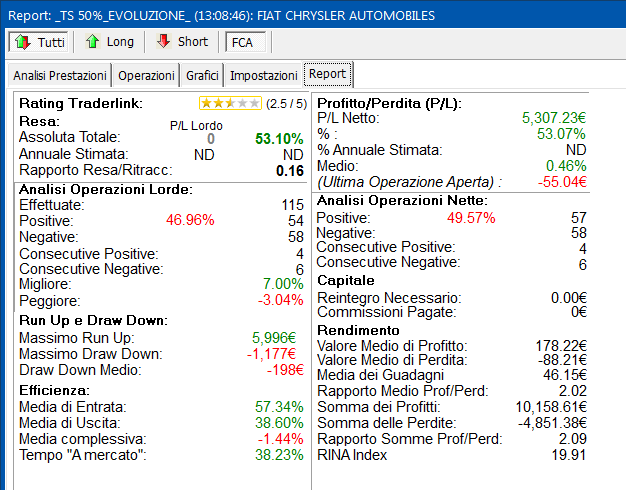The width and height of the screenshot is (626, 490).
Task: Click the 38.23% Tempo A mercato value
Action: pos(279,455)
